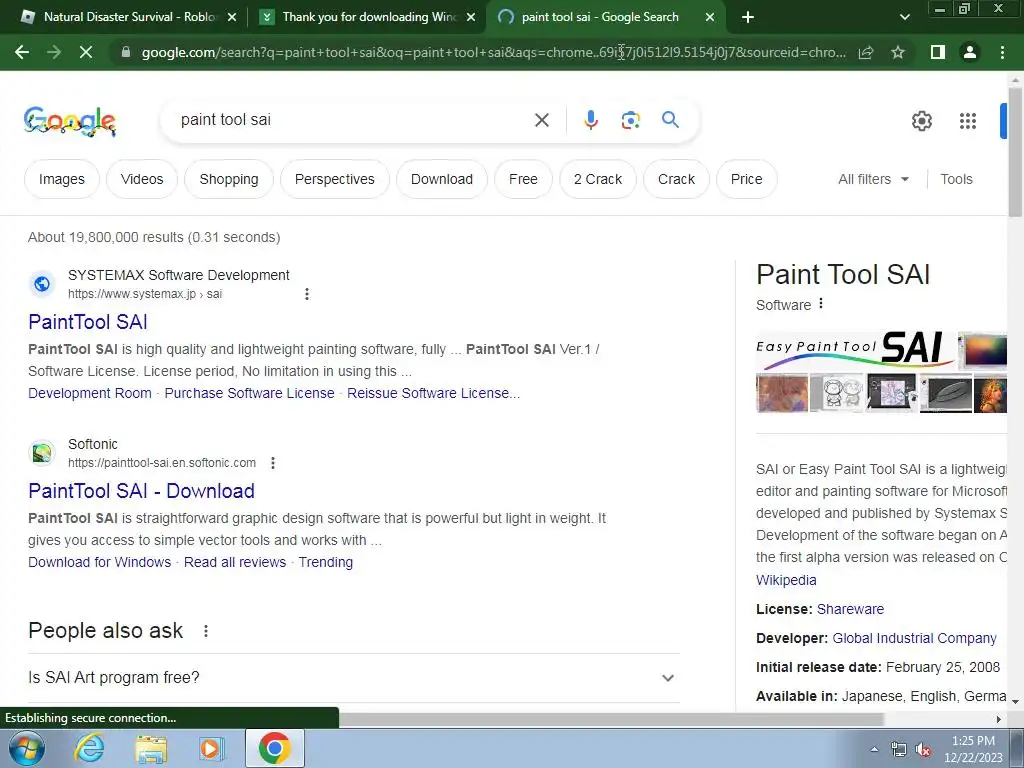Search by image with Google Lens icon
This screenshot has height=768, width=1024.
[630, 120]
